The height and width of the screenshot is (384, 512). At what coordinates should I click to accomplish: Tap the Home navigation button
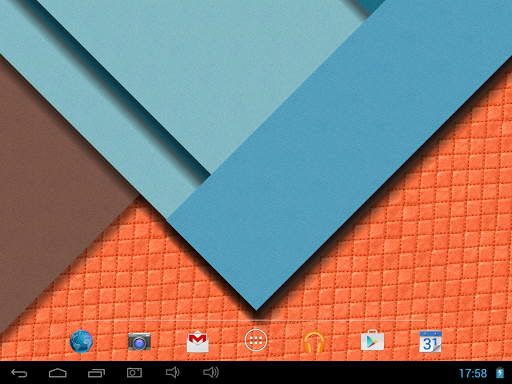[58, 373]
